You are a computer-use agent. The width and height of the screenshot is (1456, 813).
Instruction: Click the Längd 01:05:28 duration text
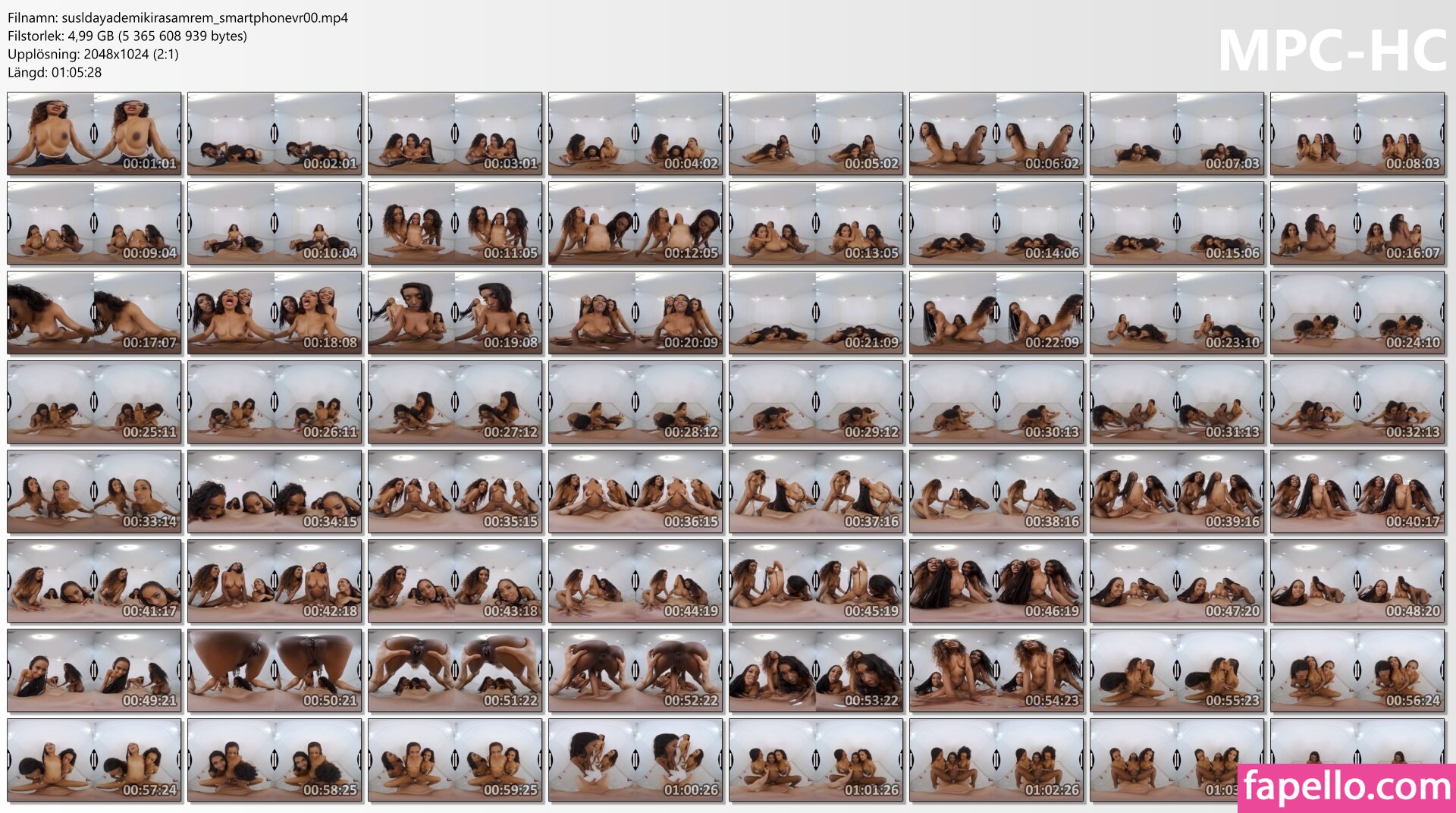(55, 72)
